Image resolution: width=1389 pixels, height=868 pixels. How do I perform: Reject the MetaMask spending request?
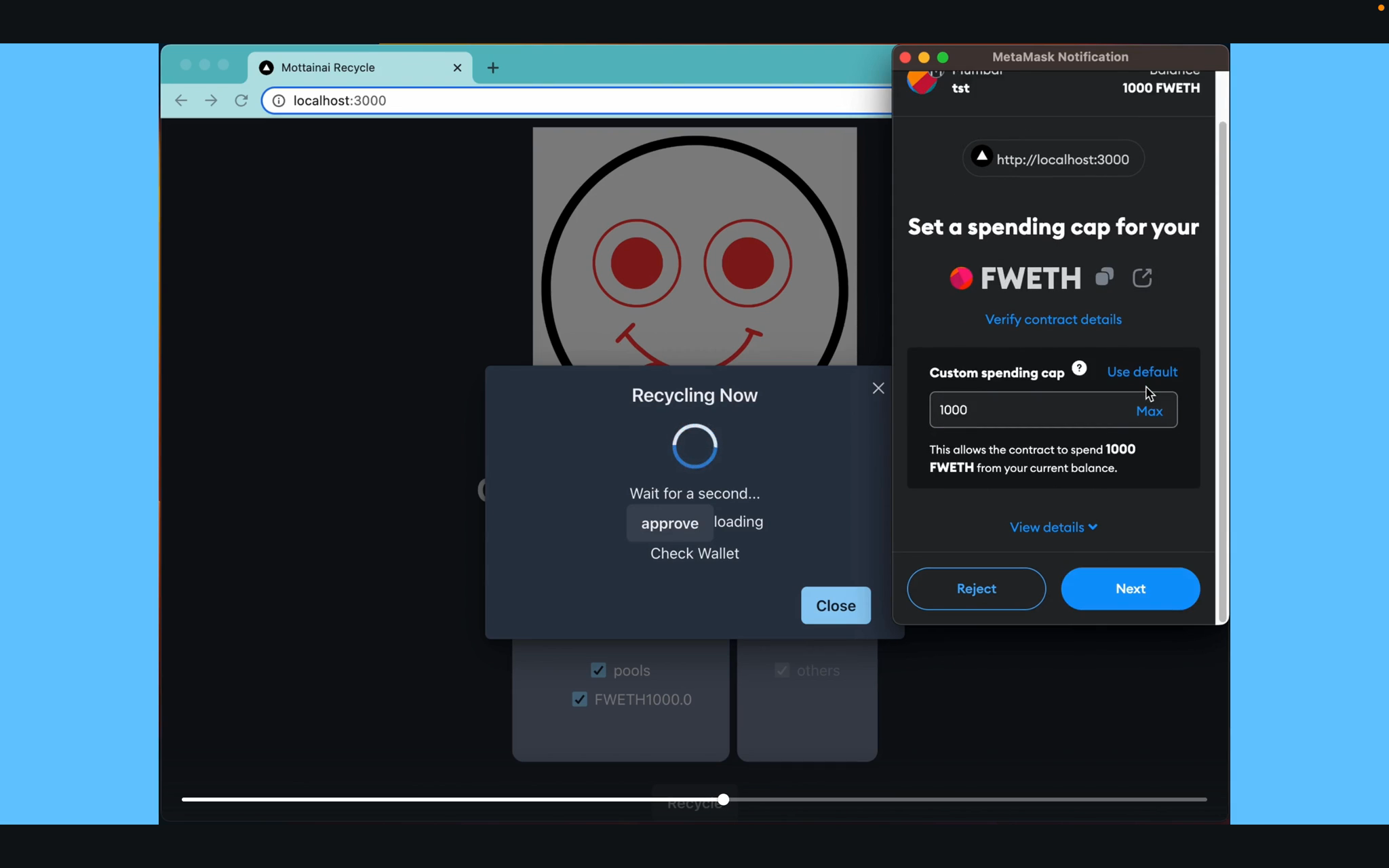click(976, 589)
